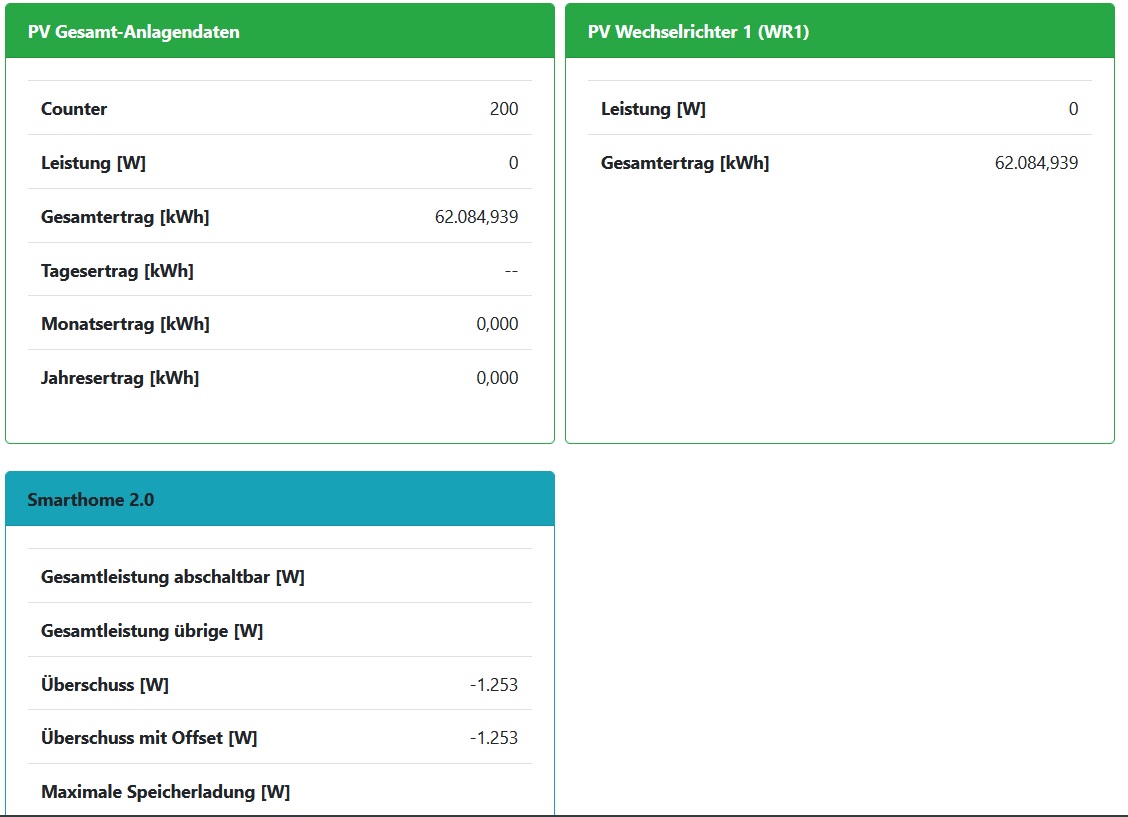Click the Monatsertrag value 0,000
Viewport: 1128px width, 817px height.
[x=497, y=324]
